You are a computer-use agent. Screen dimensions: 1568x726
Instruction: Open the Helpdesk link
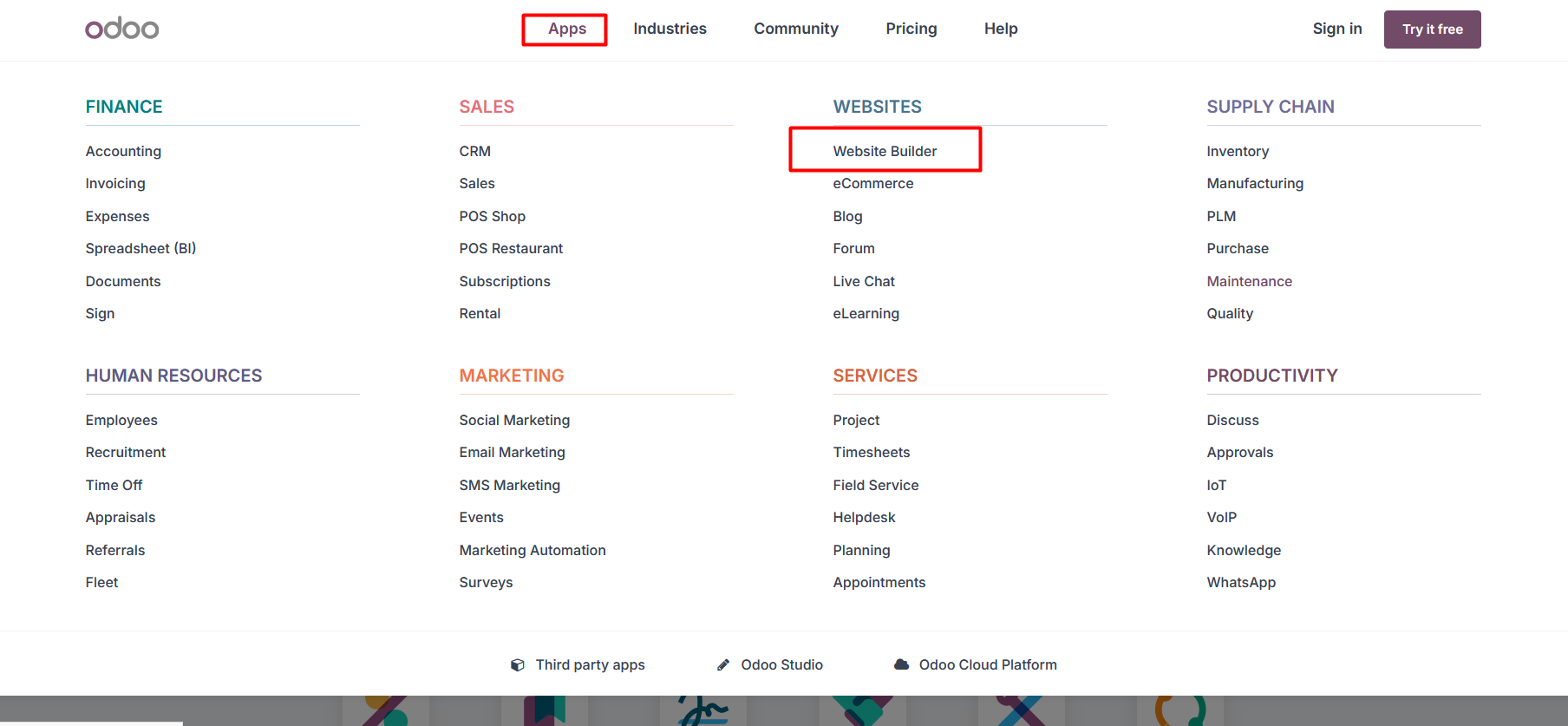click(x=864, y=518)
